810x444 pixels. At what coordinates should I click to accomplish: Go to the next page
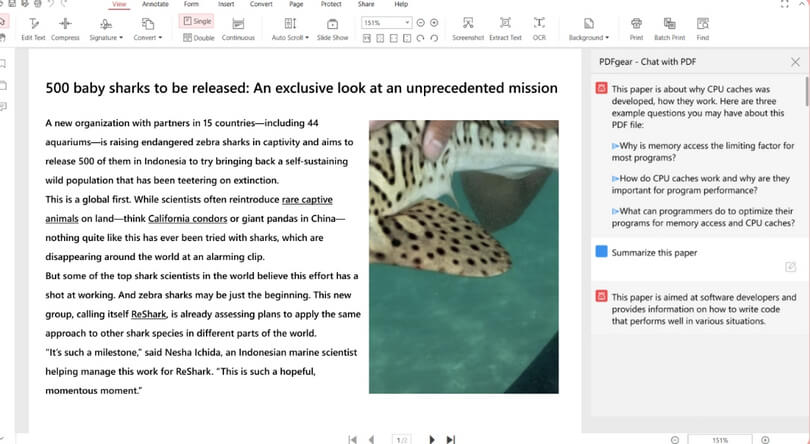(x=432, y=439)
